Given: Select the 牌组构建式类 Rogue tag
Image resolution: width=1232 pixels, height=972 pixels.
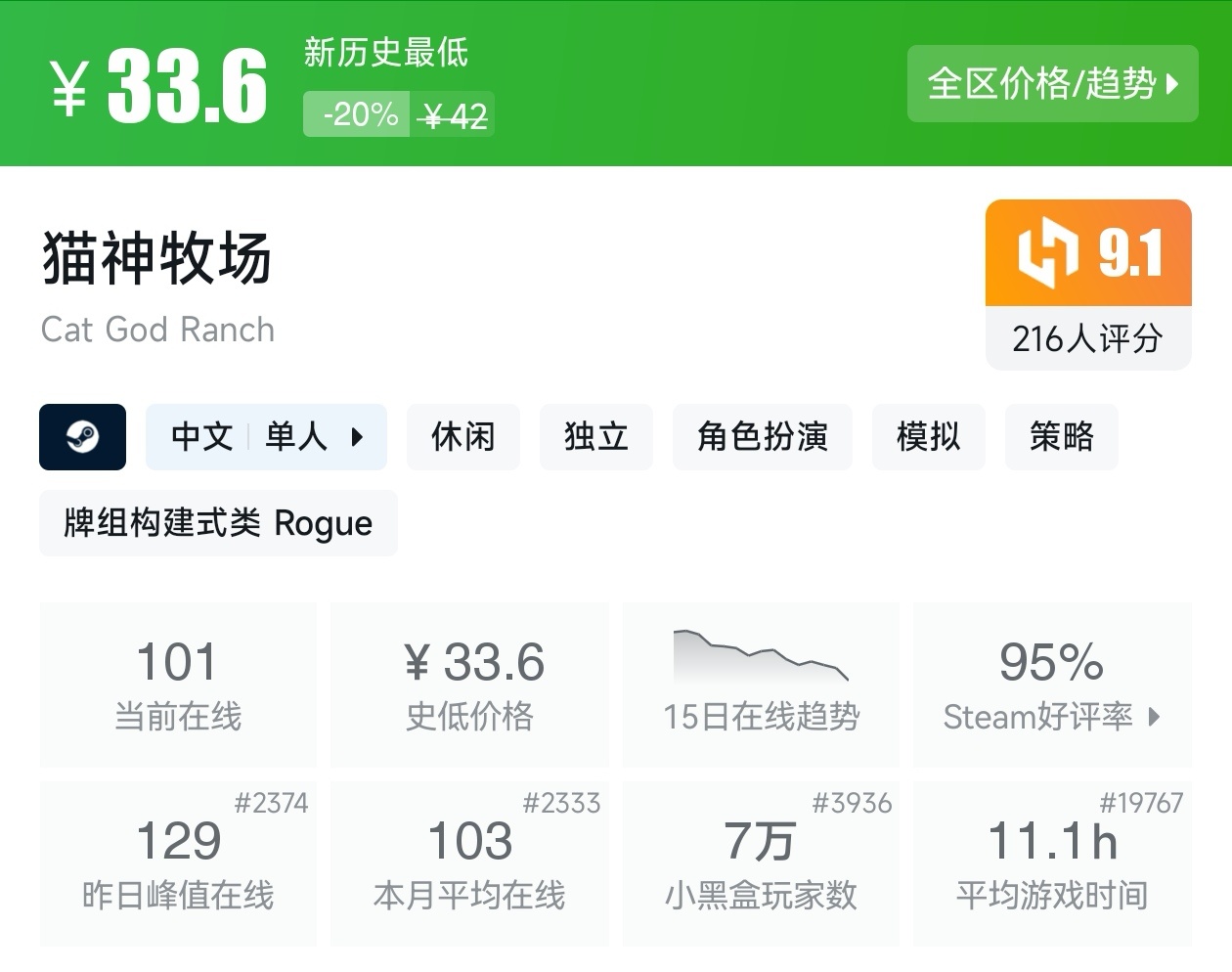Looking at the screenshot, I should [218, 523].
